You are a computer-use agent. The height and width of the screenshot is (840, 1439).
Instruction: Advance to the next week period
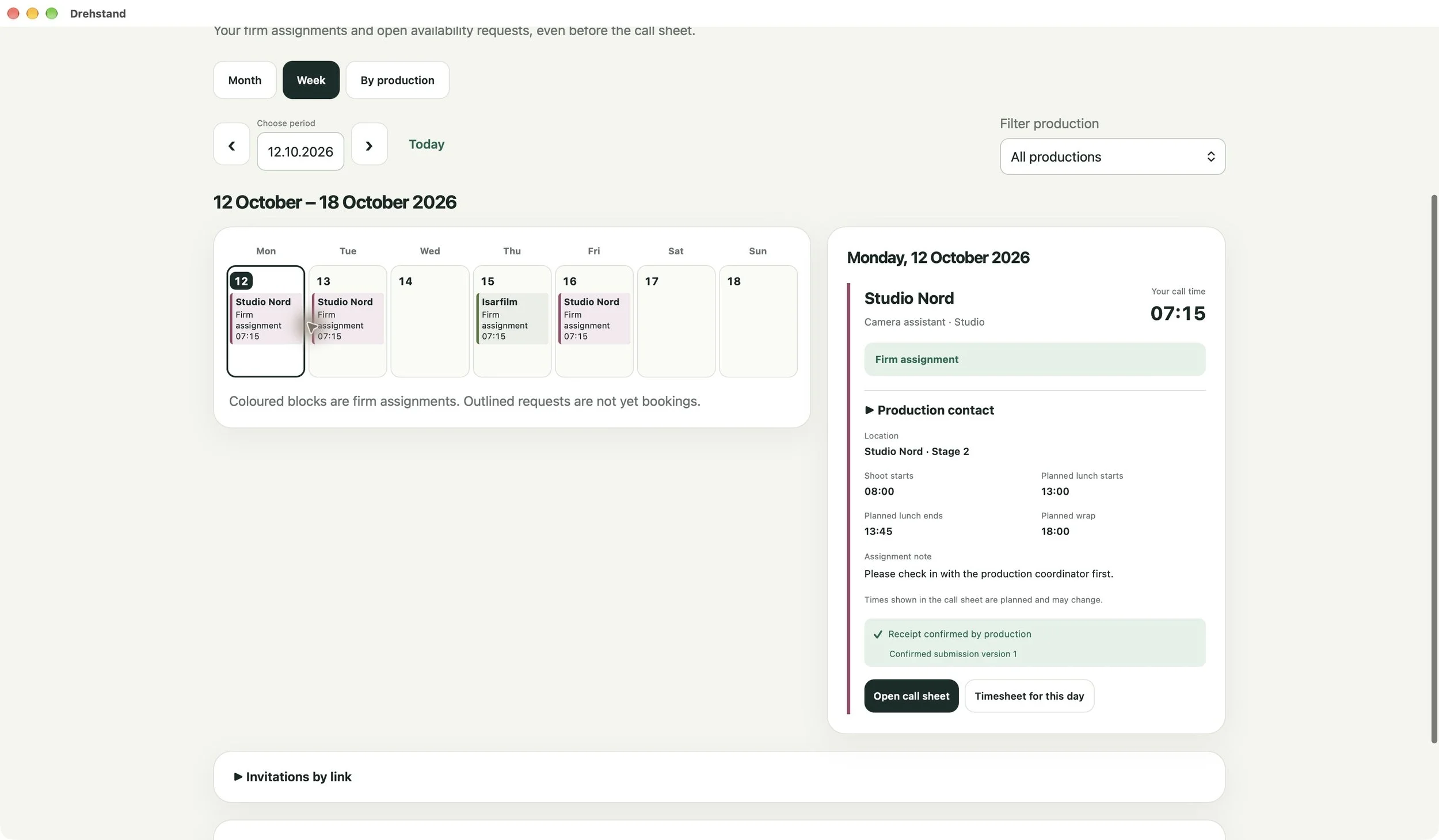click(369, 144)
